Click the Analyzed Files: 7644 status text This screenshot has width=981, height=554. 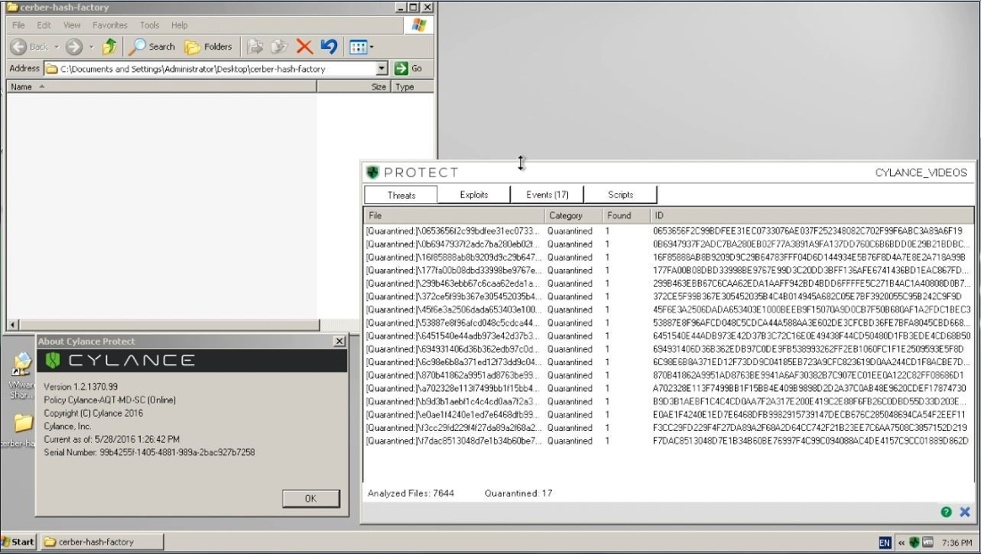tap(411, 493)
